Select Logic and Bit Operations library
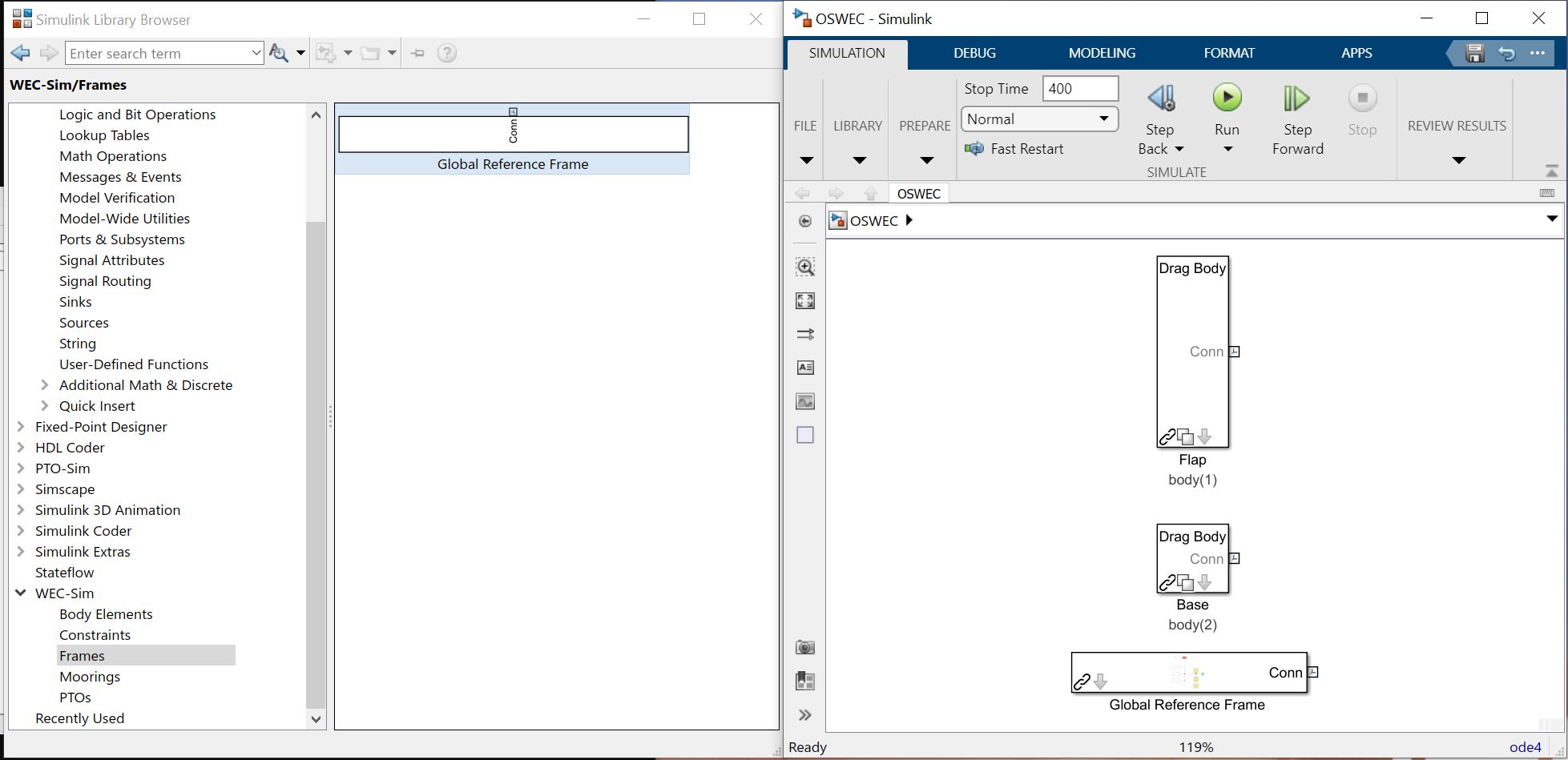Image resolution: width=1568 pixels, height=760 pixels. [137, 115]
